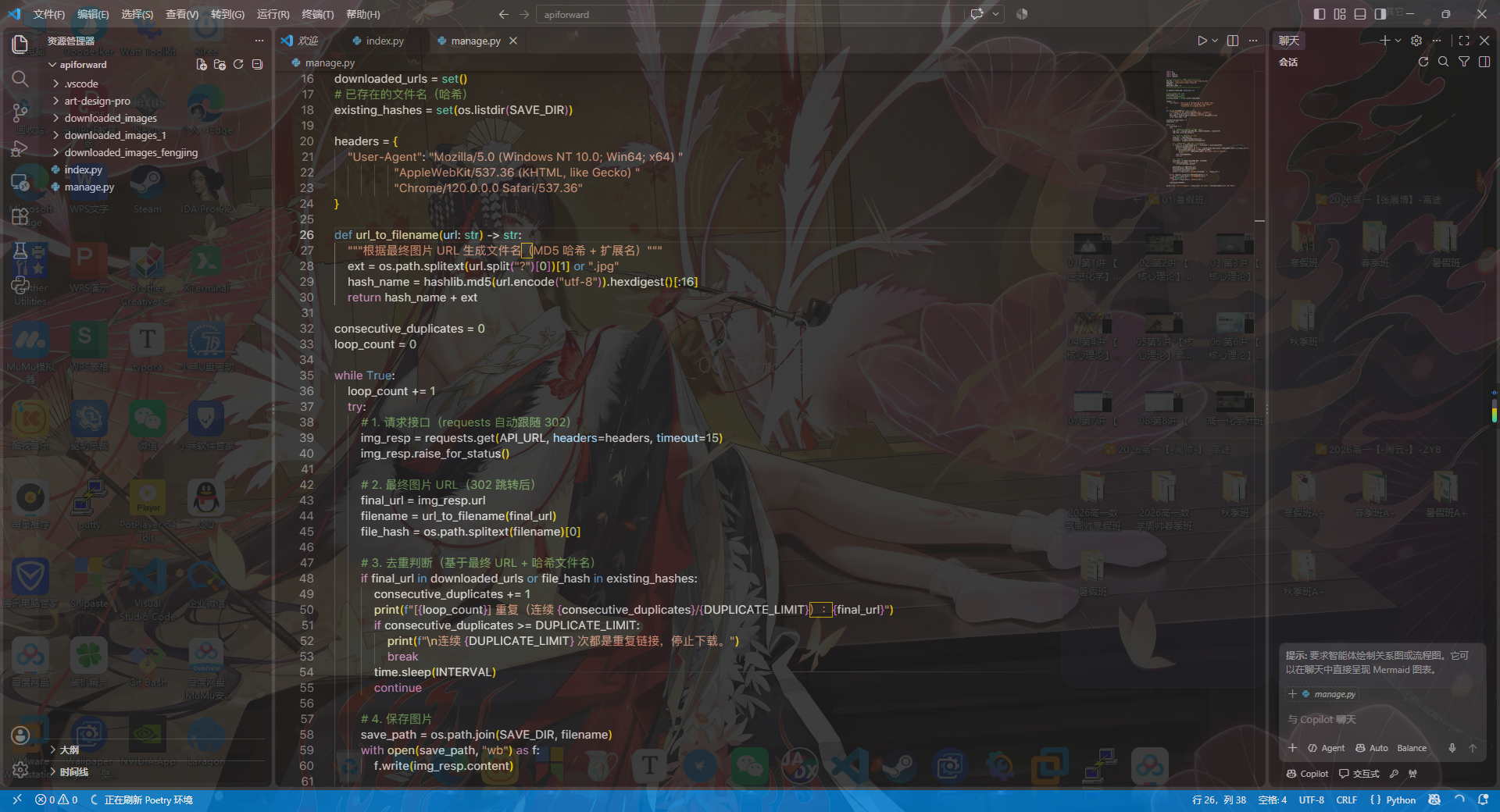Open the Search view in activity bar
Image resolution: width=1500 pixels, height=812 pixels.
pyautogui.click(x=20, y=79)
